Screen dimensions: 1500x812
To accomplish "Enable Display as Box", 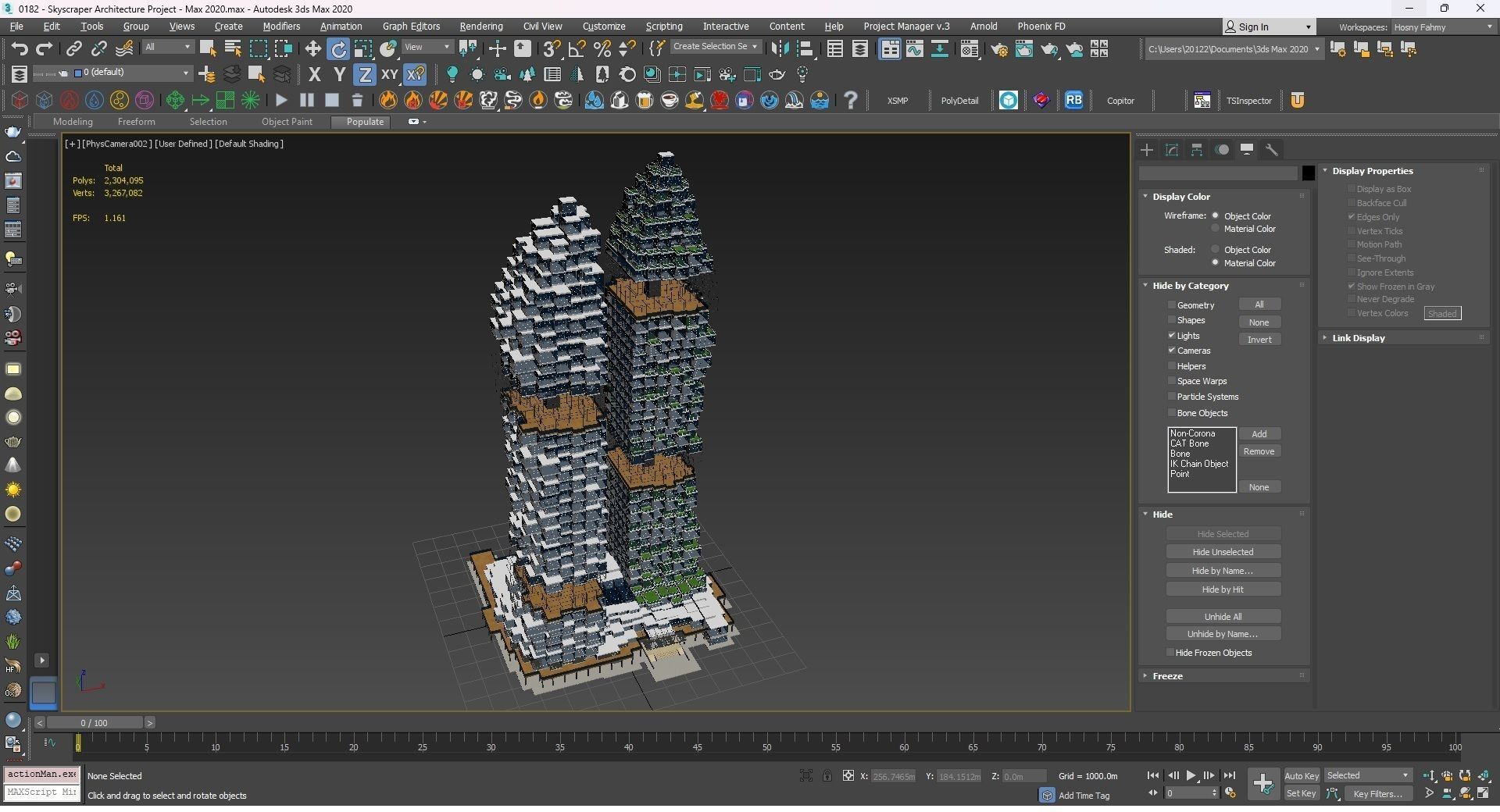I will tap(1352, 188).
